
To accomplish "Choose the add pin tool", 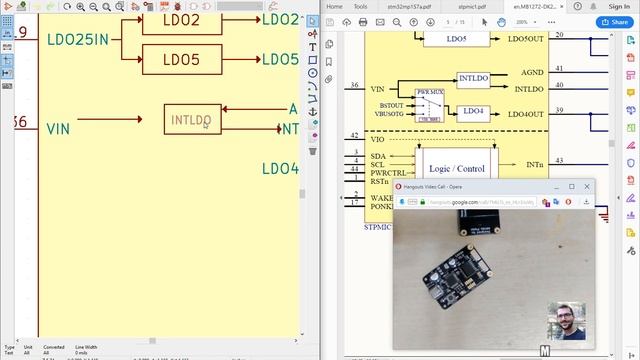I will coord(313,34).
